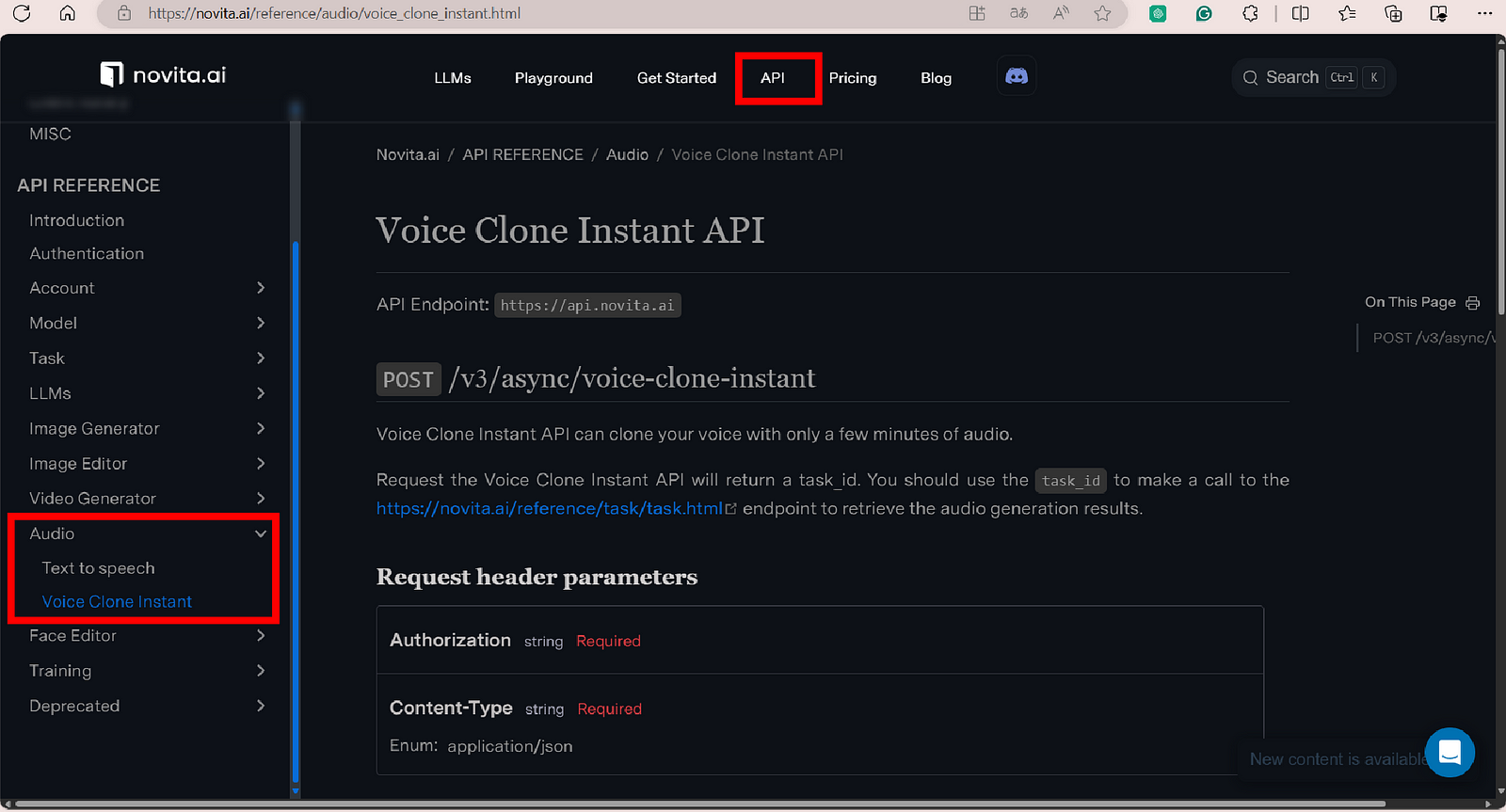Expand the Image Editor section chevron

(x=261, y=463)
